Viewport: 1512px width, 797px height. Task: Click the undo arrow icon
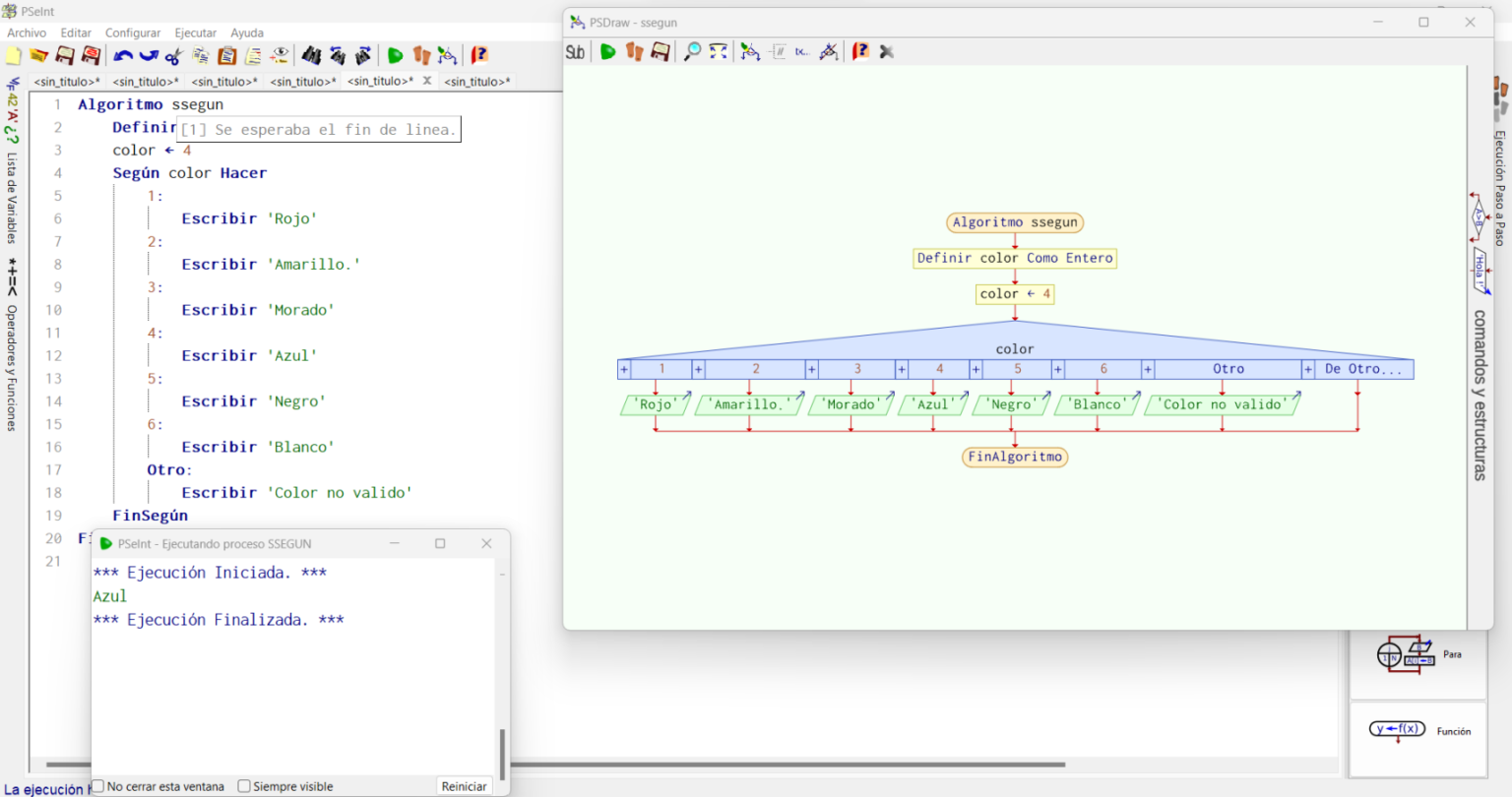122,55
